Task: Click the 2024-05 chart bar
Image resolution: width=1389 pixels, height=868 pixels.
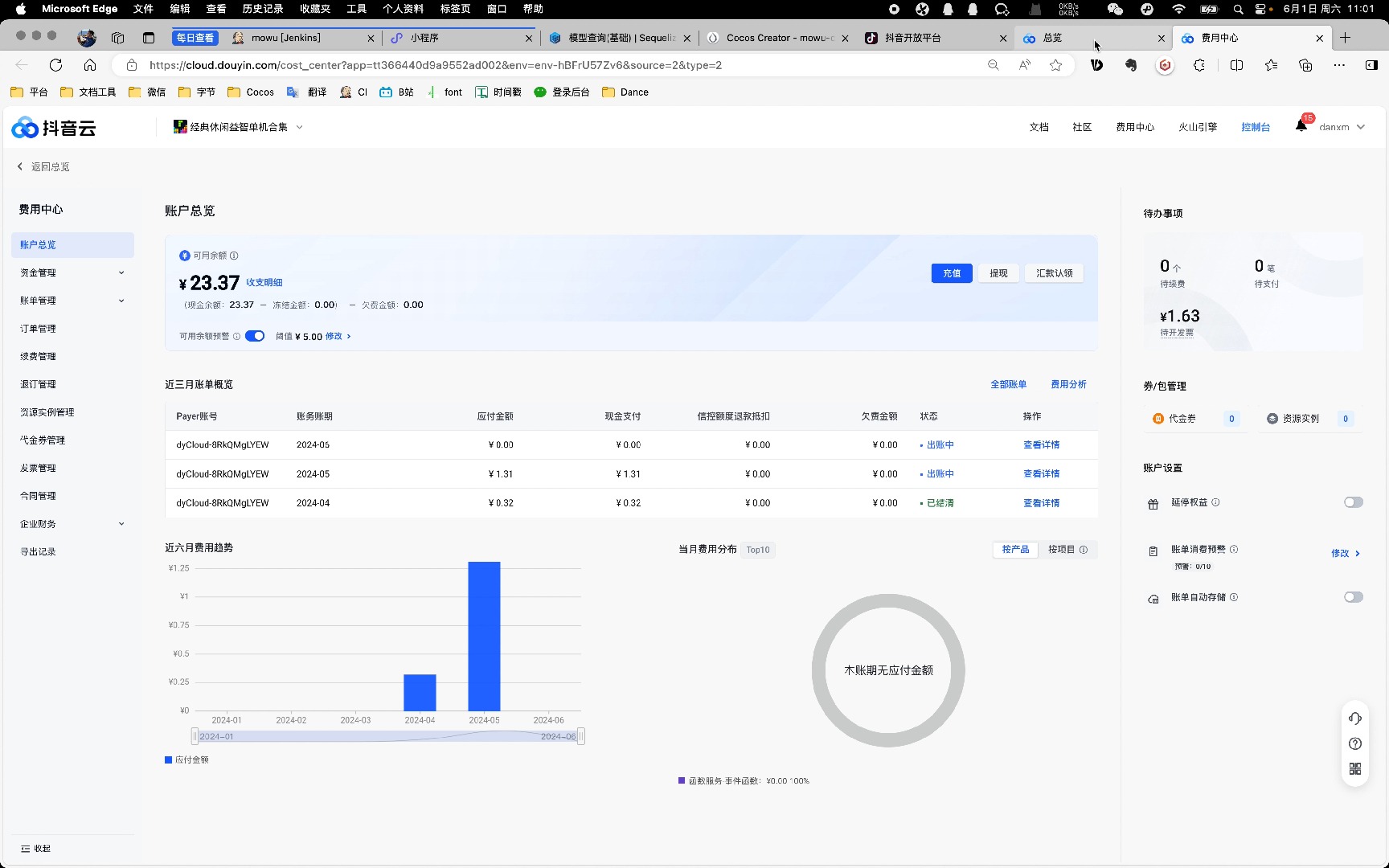Action: [x=484, y=636]
